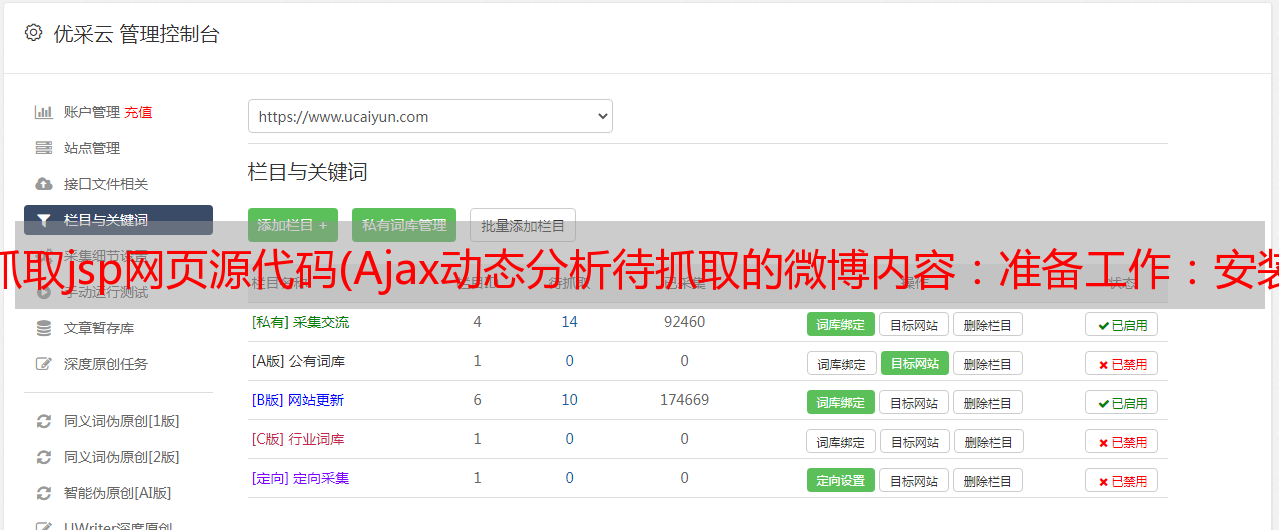Click the edit icon for 深度原创任务

point(43,364)
